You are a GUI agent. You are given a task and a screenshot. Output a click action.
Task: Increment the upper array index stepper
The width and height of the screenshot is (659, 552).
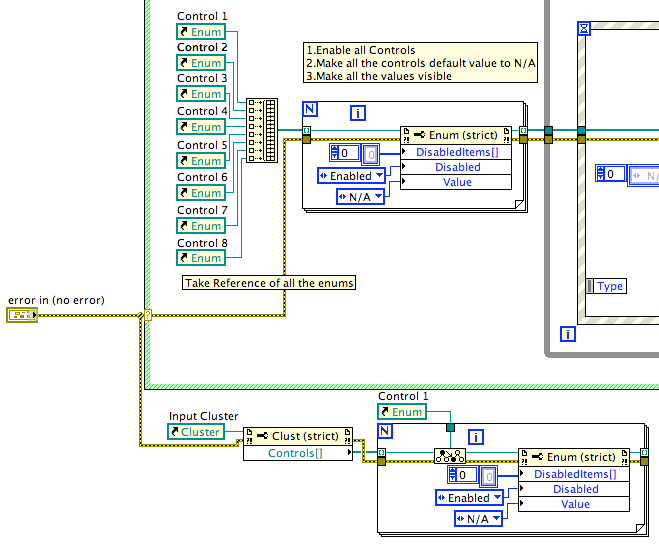335,149
